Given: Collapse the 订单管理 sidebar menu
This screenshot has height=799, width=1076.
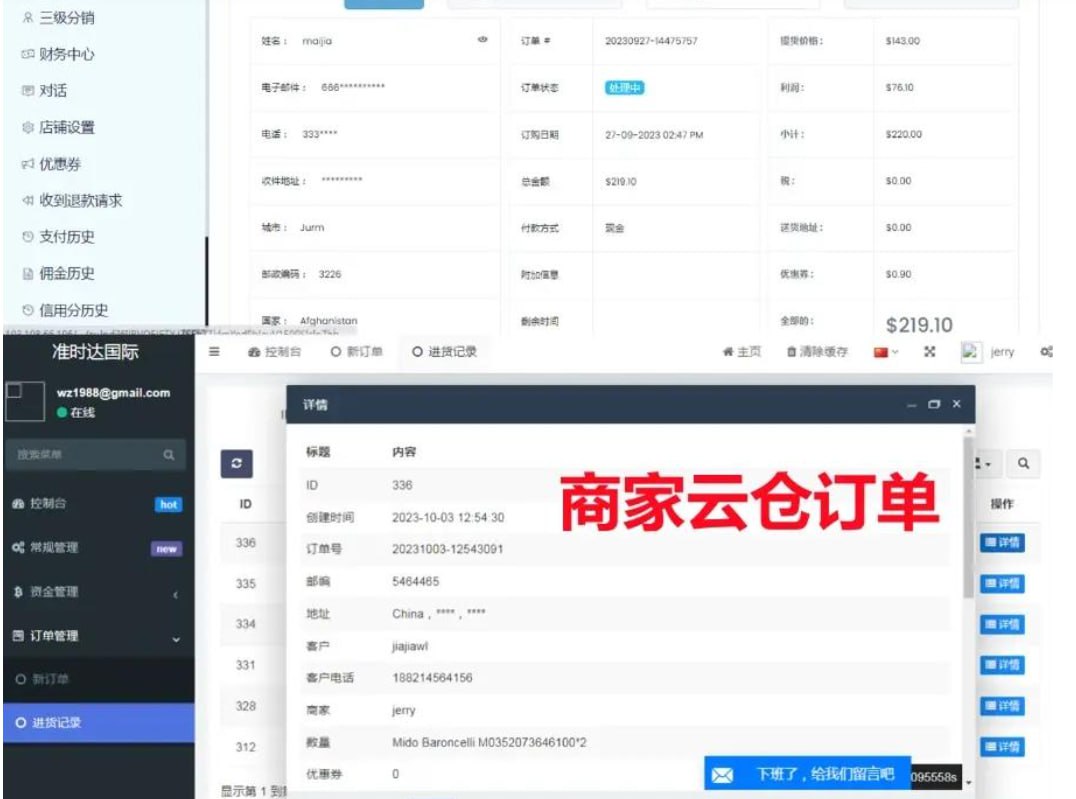Looking at the screenshot, I should [x=95, y=636].
